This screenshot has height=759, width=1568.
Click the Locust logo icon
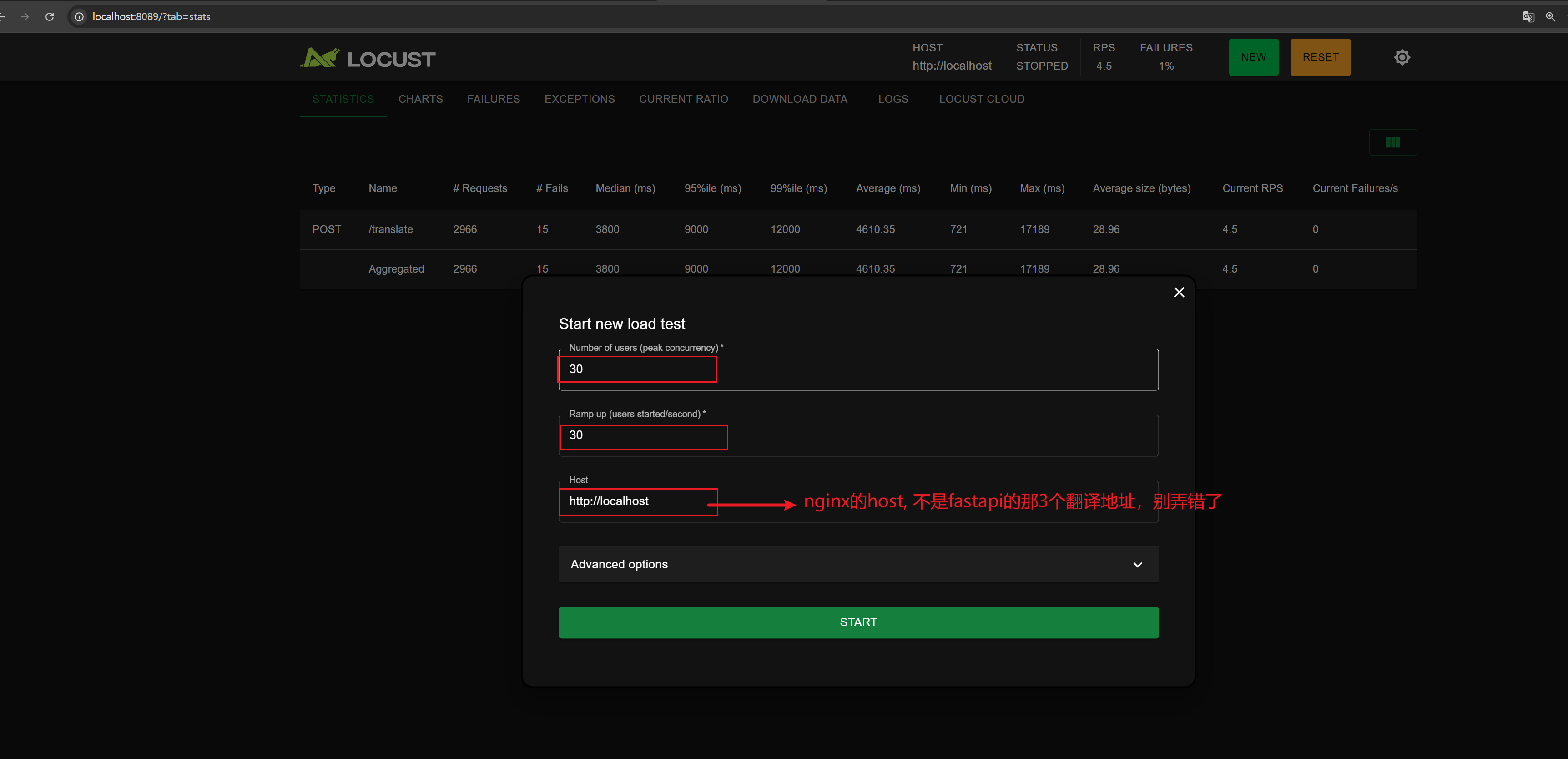(x=320, y=58)
